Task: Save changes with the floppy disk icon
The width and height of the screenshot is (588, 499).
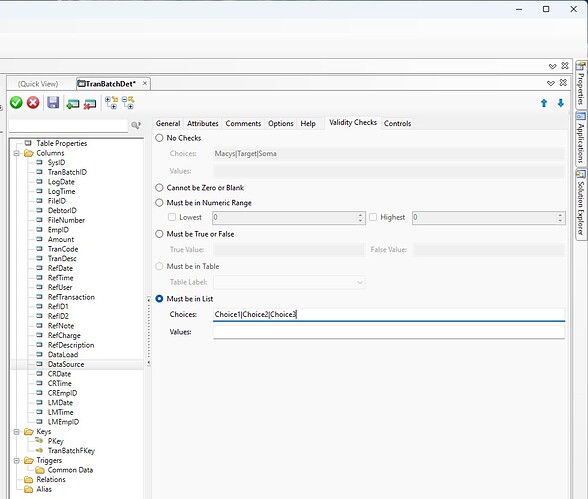Action: tap(53, 102)
